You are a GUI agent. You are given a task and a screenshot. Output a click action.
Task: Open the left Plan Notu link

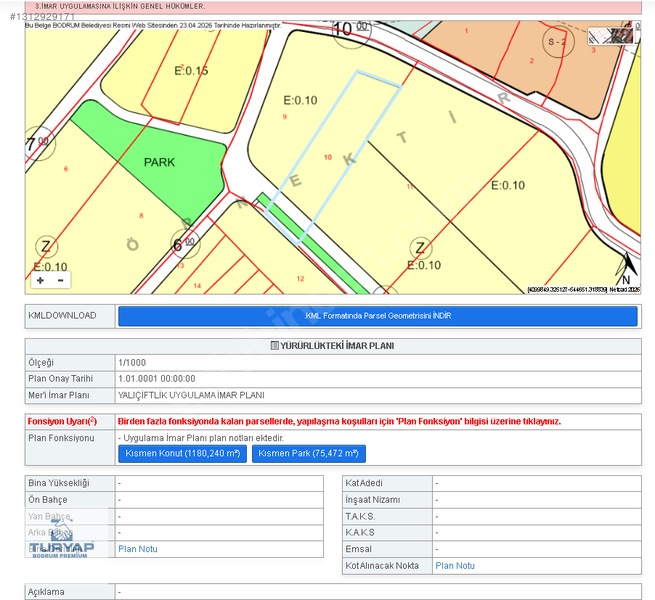[x=138, y=549]
